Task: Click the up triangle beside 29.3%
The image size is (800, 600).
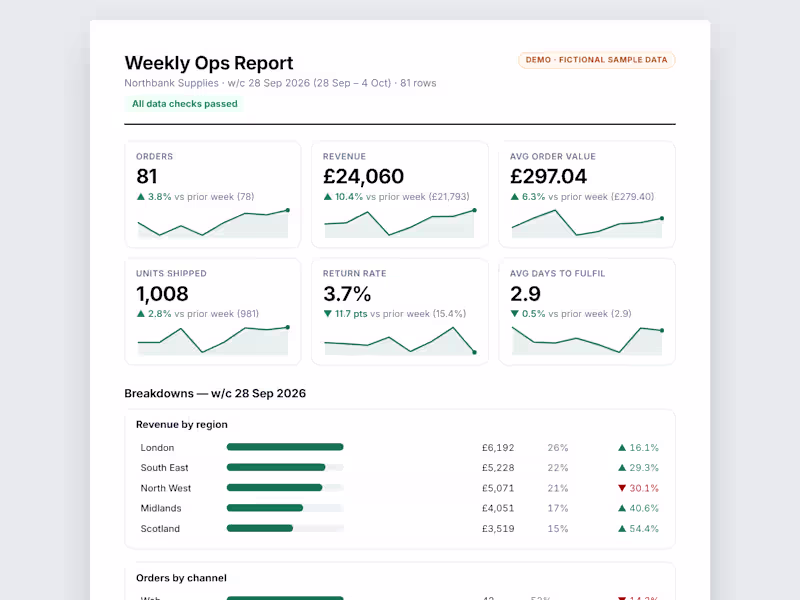Action: (x=622, y=468)
